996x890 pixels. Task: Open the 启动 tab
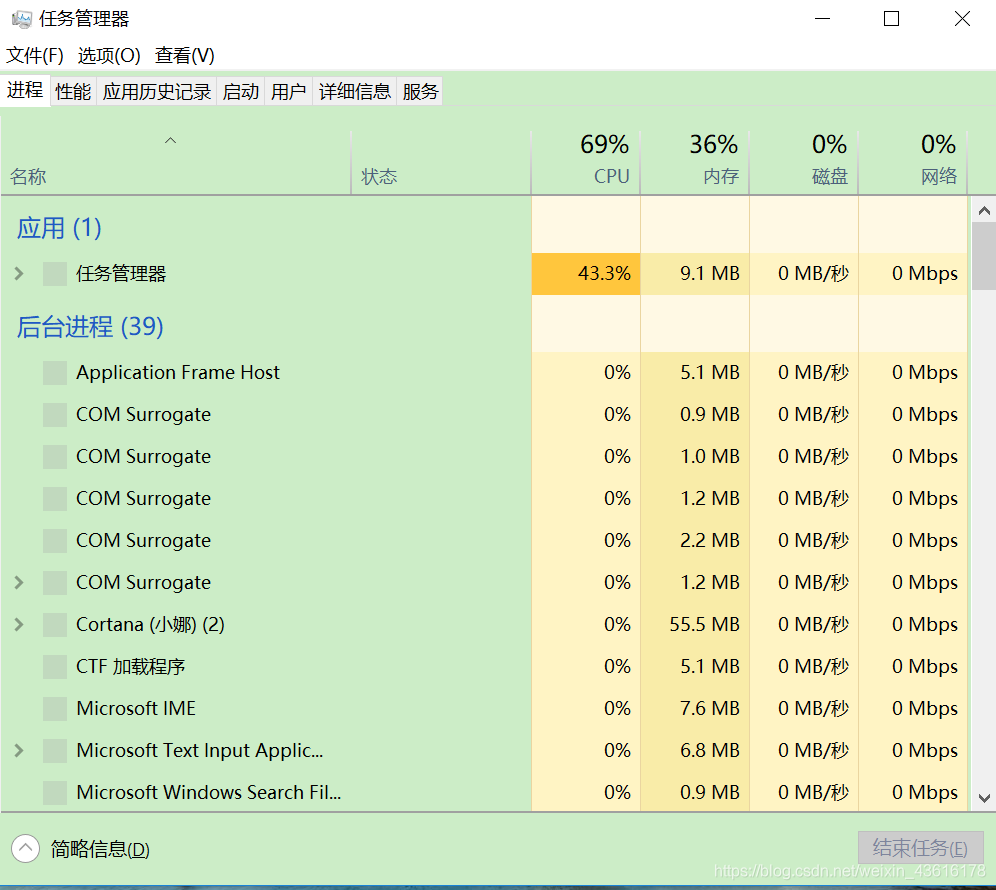(240, 90)
